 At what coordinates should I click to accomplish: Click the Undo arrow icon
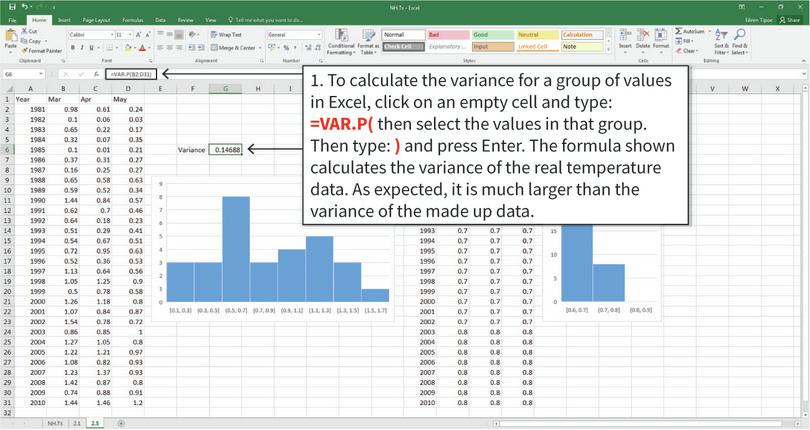[25, 7]
